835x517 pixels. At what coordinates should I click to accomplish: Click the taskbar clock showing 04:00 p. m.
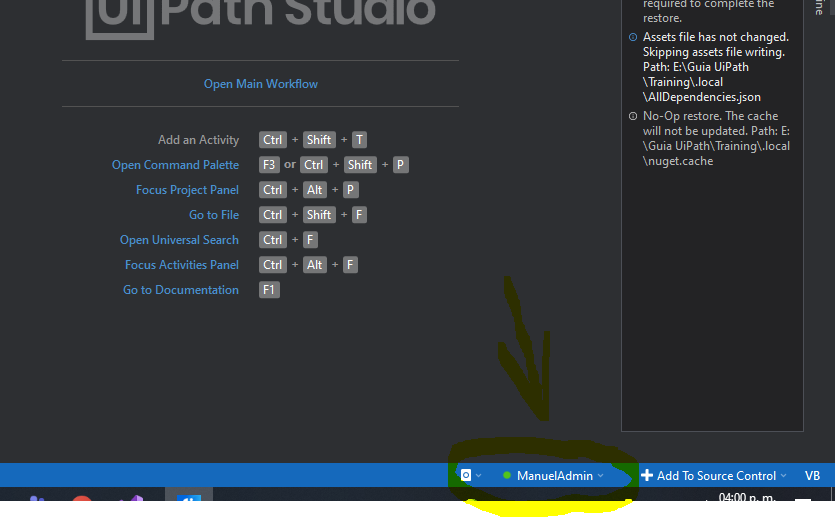[747, 497]
